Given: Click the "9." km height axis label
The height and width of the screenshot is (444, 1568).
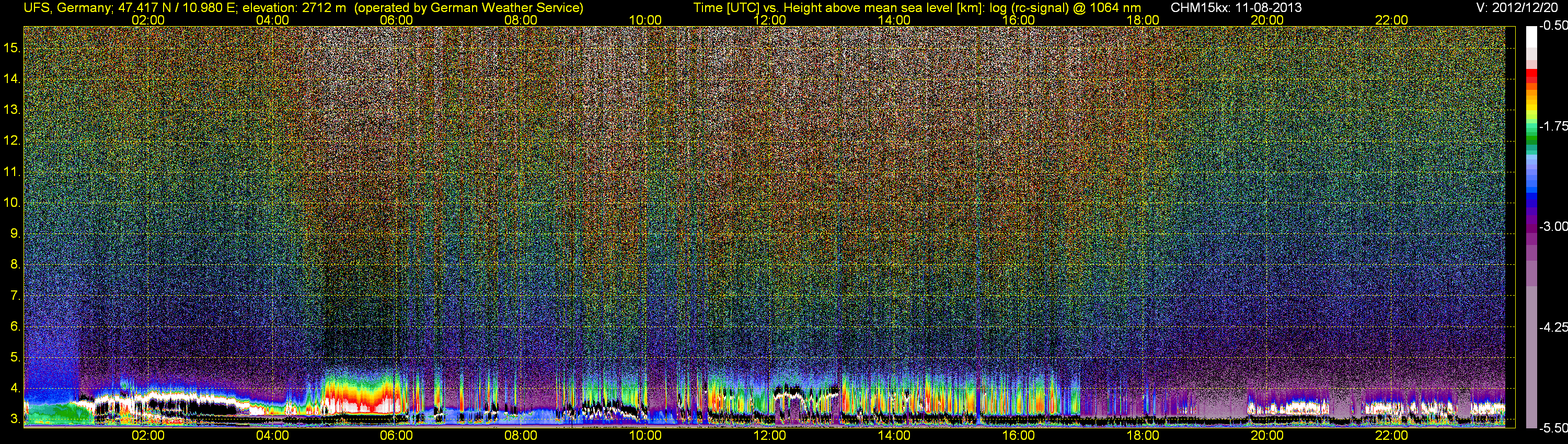Looking at the screenshot, I should coord(15,233).
